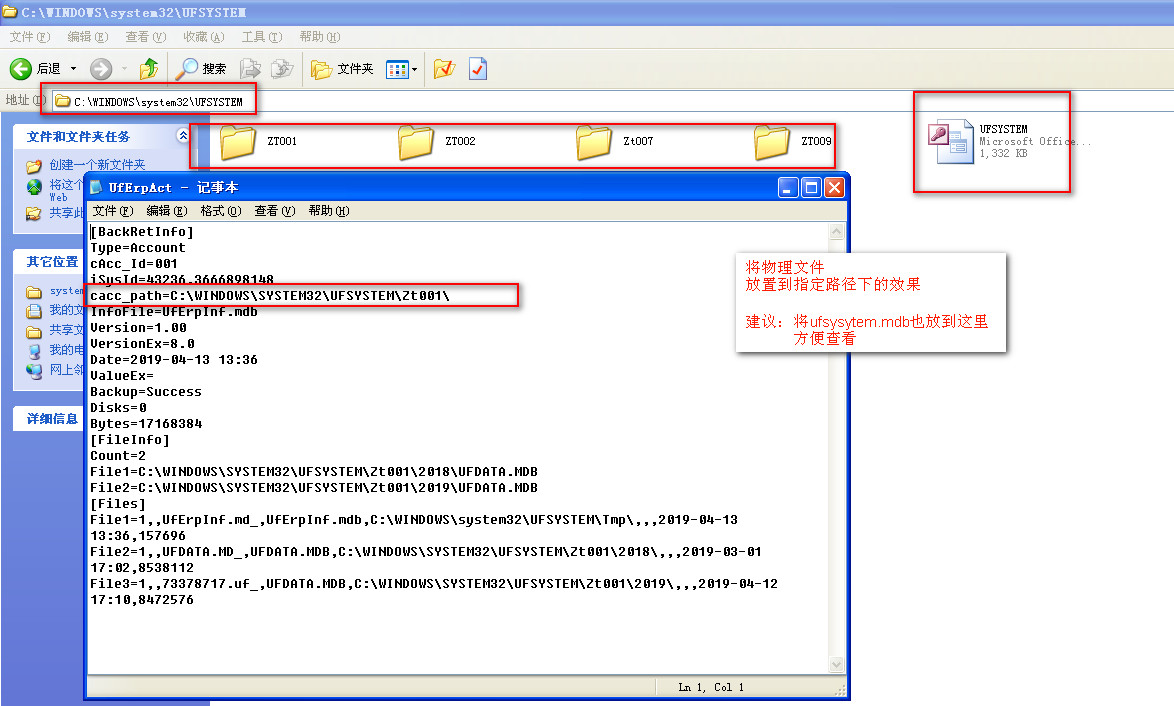This screenshot has height=706, width=1174.
Task: Select the ZT002 folder
Action: click(x=416, y=142)
